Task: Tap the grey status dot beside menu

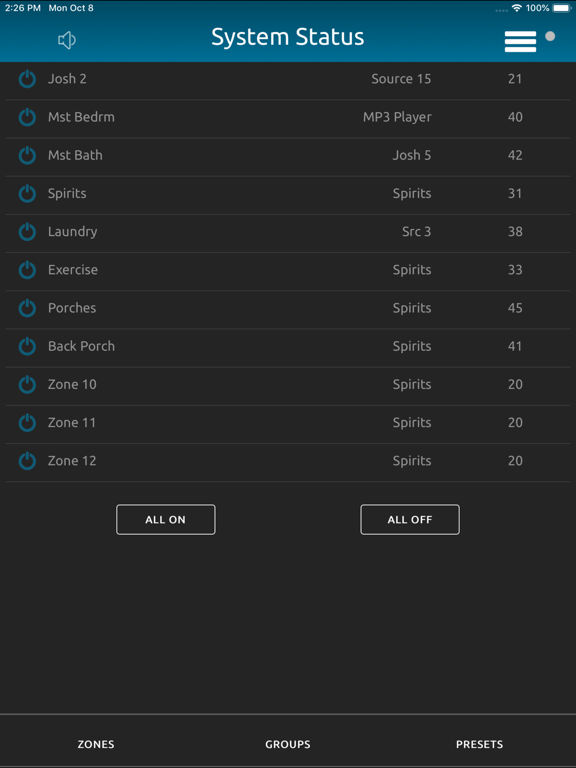Action: pyautogui.click(x=550, y=36)
